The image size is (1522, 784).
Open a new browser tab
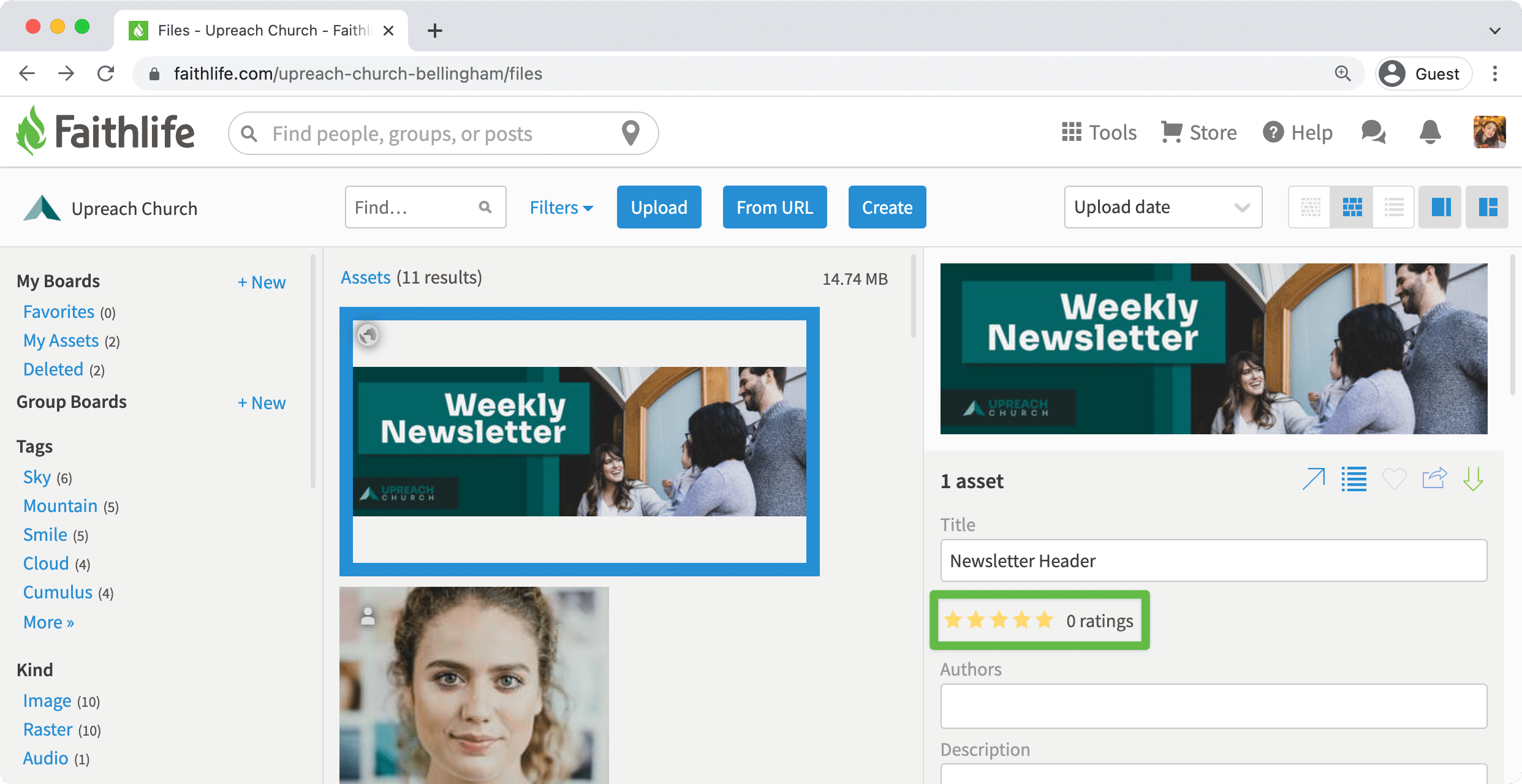(435, 30)
